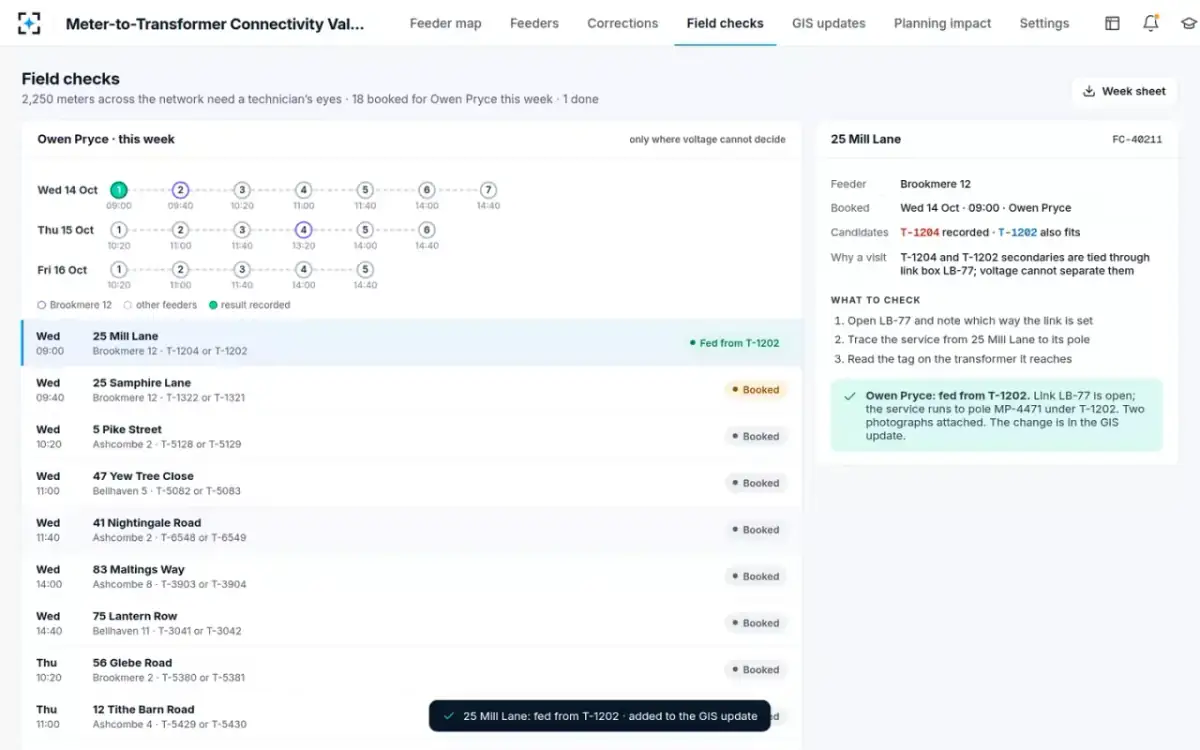Open the 25 Samphire Lane row
Viewport: 1200px width, 750px height.
pyautogui.click(x=411, y=390)
